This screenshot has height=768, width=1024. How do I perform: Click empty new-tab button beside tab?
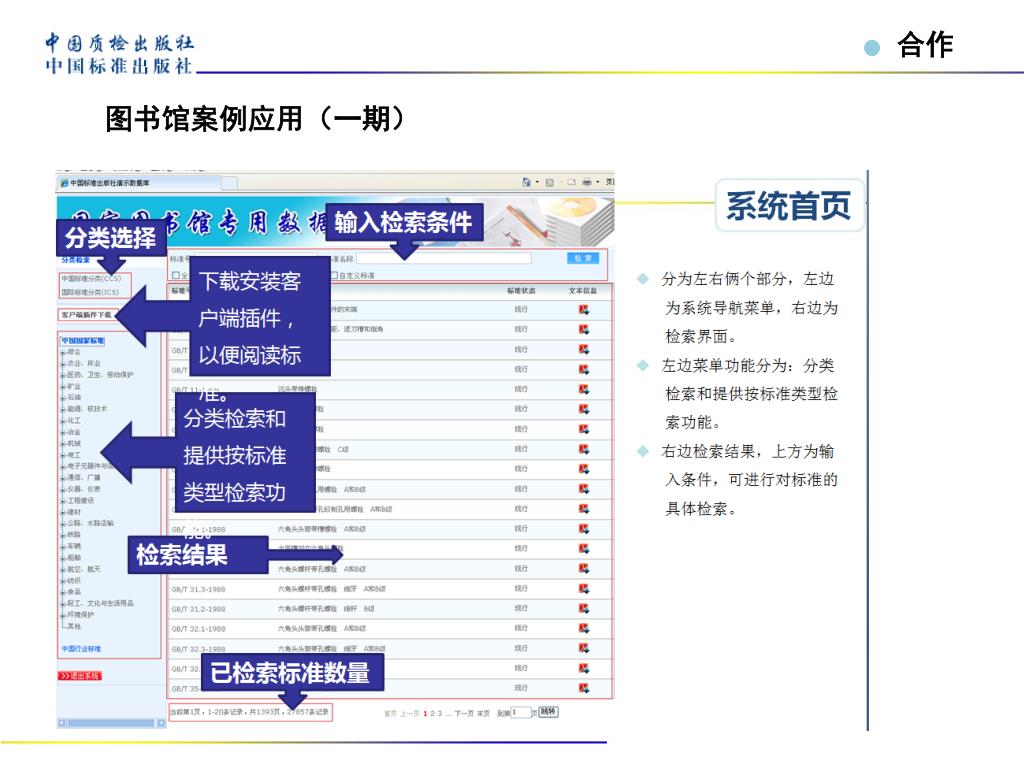(229, 183)
